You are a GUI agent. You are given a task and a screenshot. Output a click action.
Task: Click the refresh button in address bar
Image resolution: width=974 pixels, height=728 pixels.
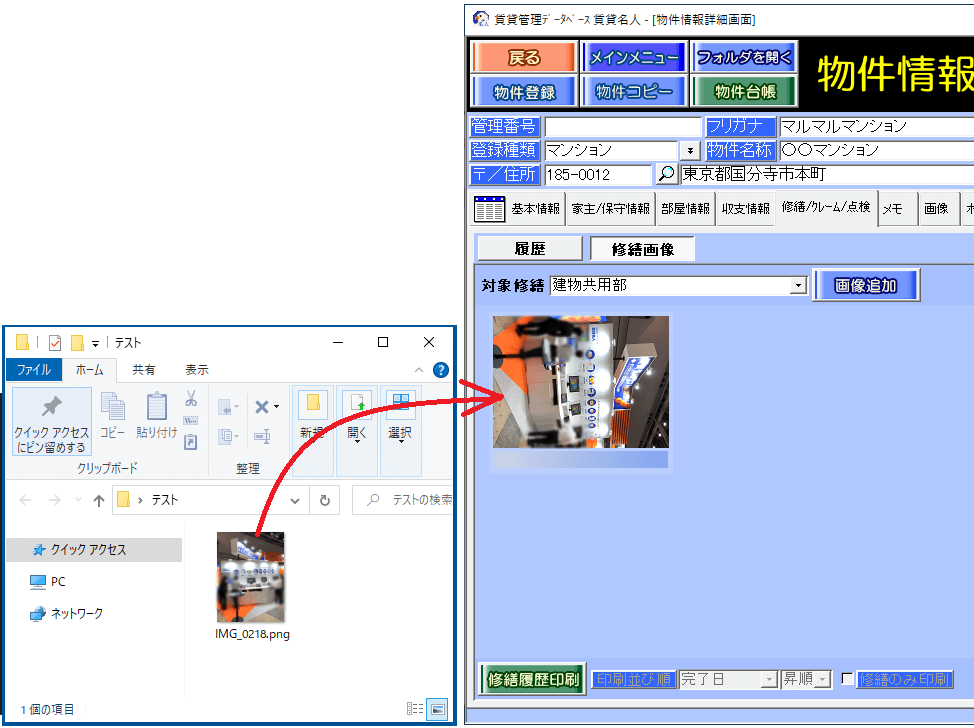click(325, 500)
